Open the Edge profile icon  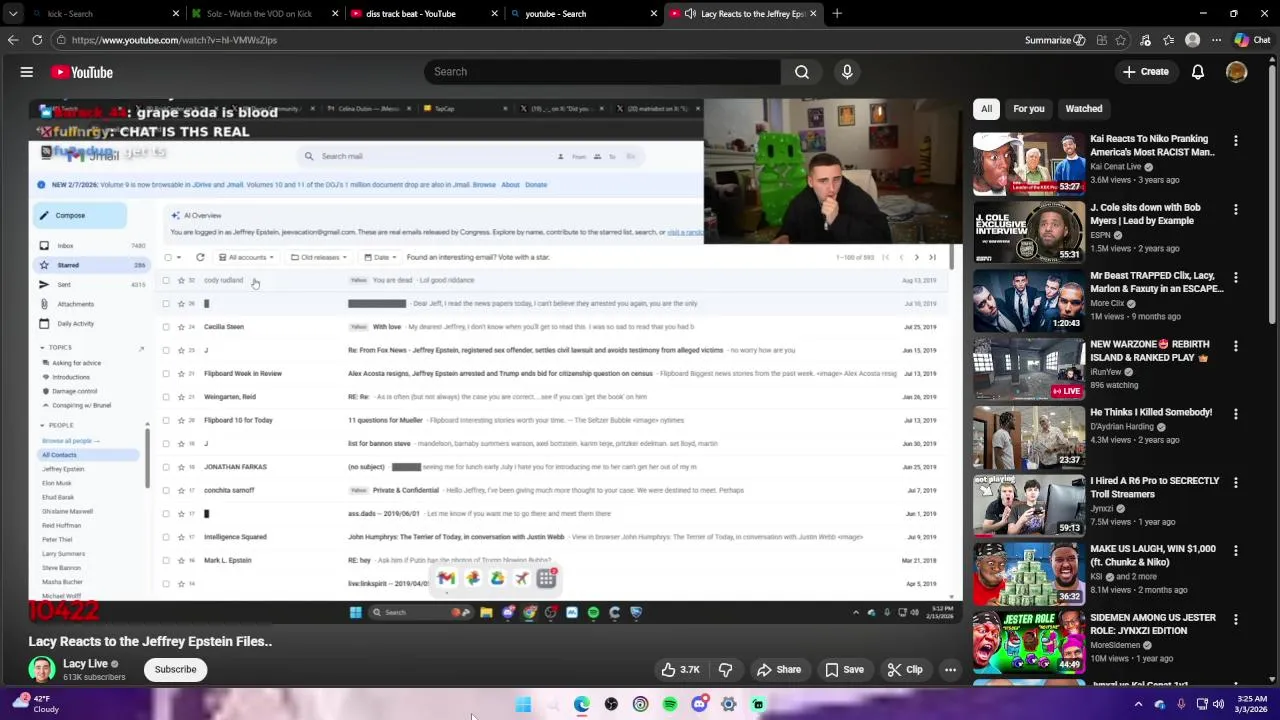coord(1192,40)
